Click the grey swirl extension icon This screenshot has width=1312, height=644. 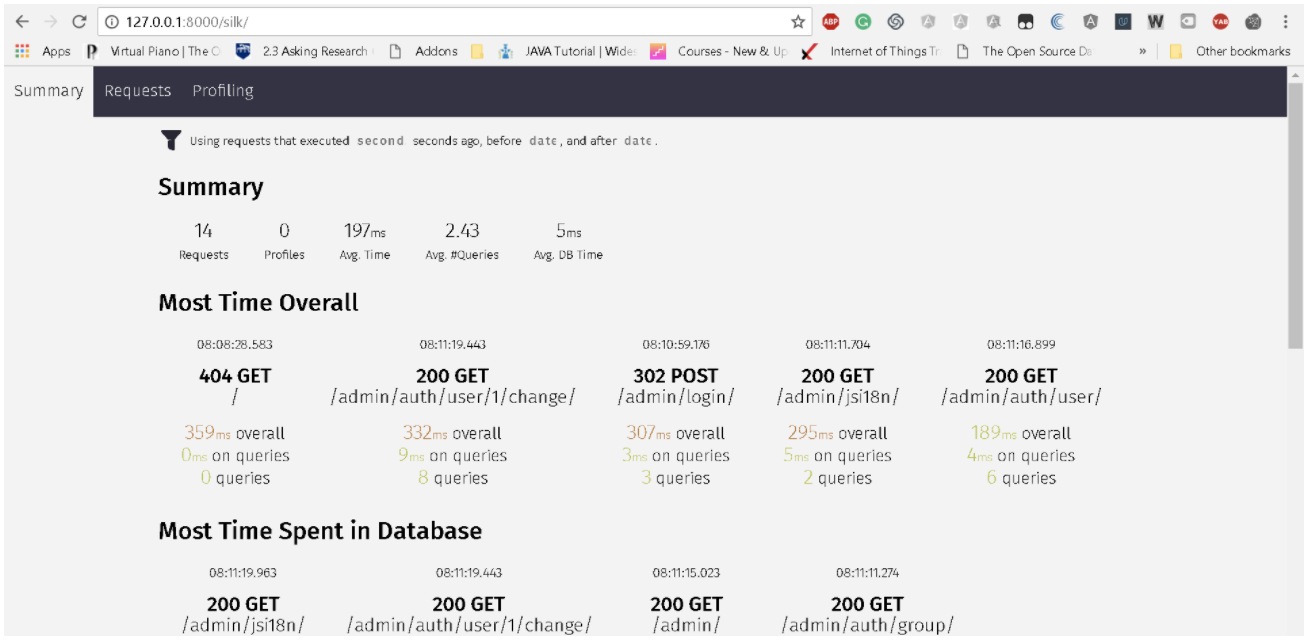coord(896,21)
